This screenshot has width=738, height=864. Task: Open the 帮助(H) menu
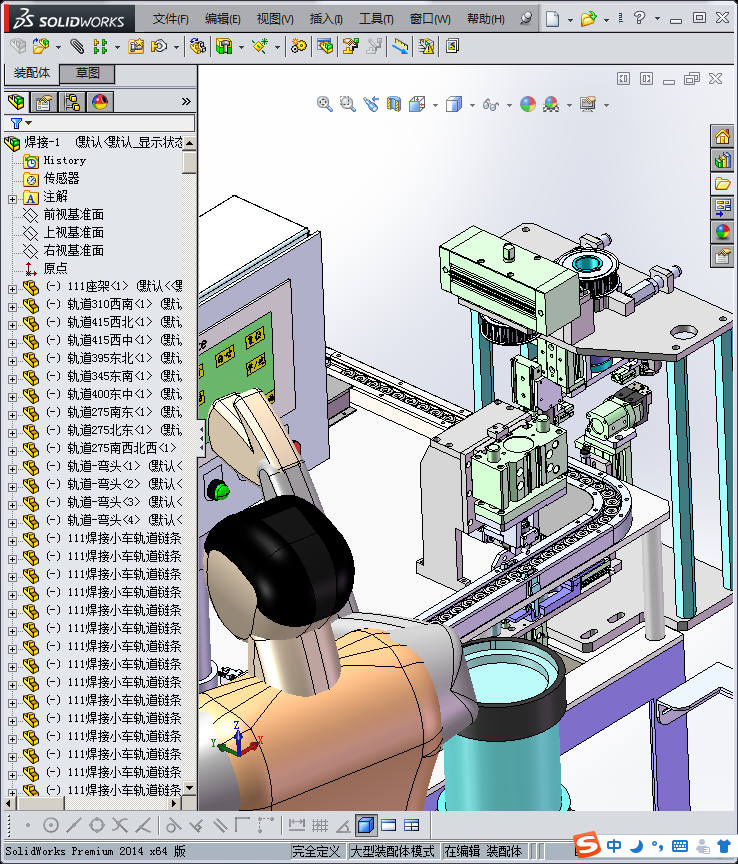(486, 19)
